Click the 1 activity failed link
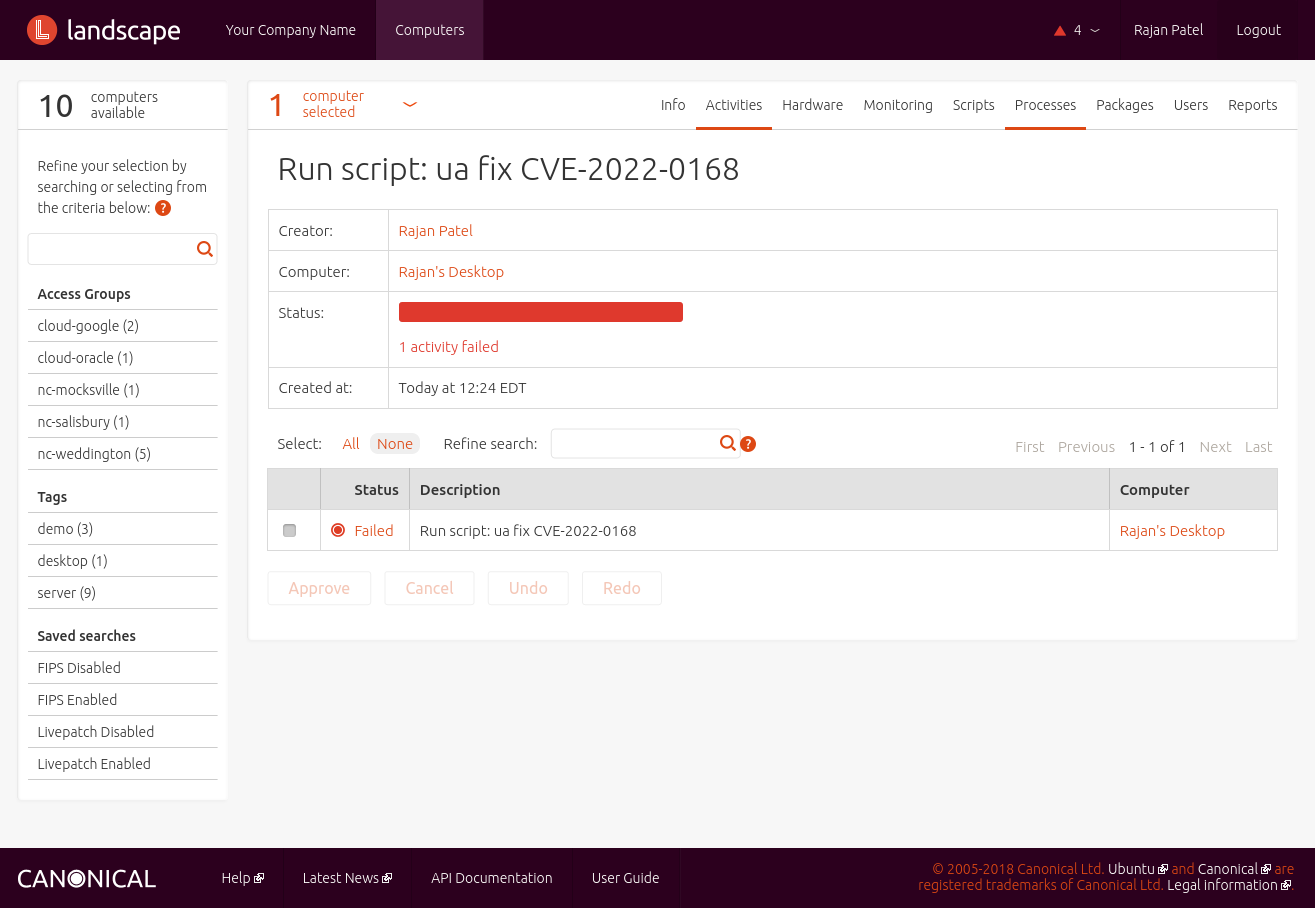 tap(449, 347)
